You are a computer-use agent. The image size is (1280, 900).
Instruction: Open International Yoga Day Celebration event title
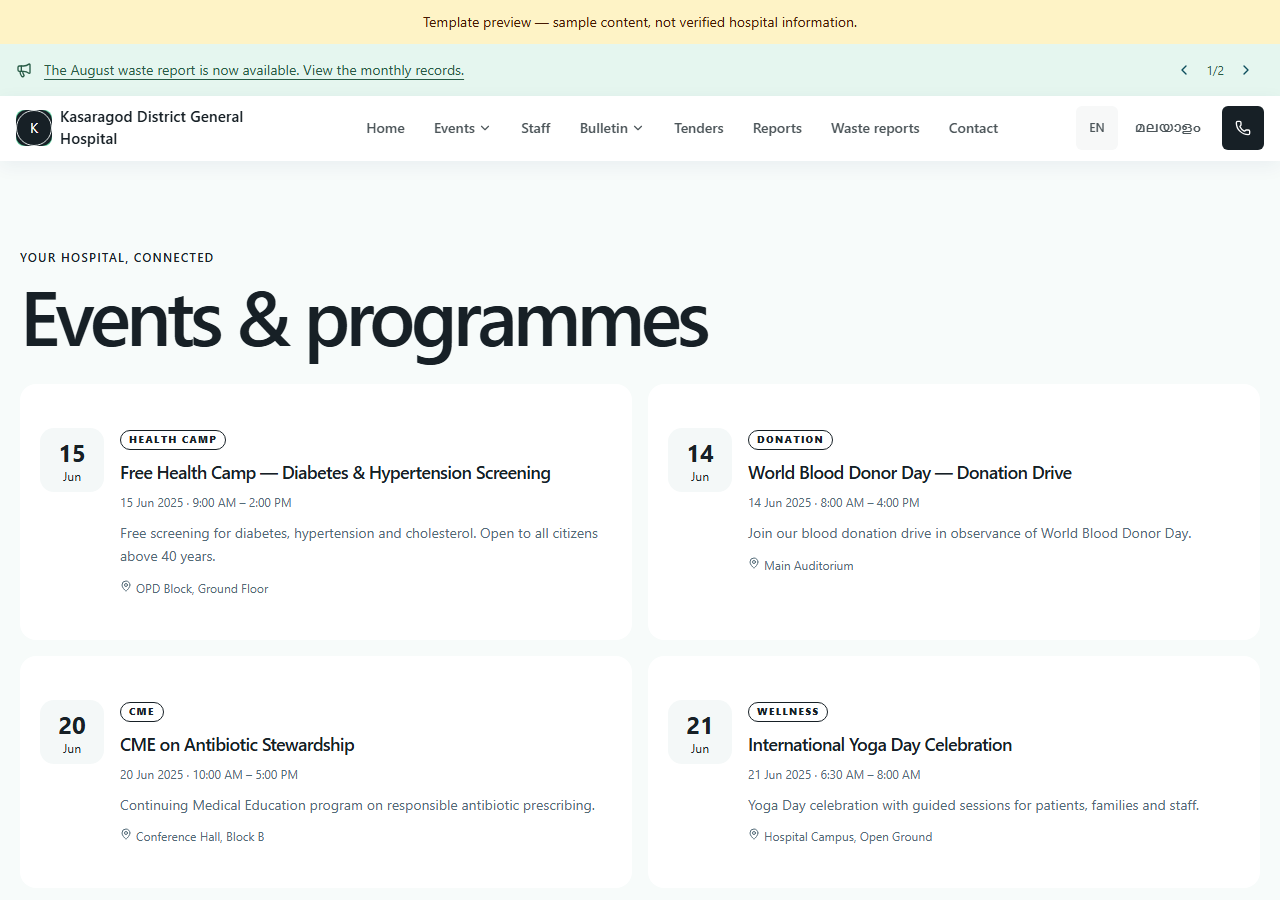pyautogui.click(x=880, y=745)
